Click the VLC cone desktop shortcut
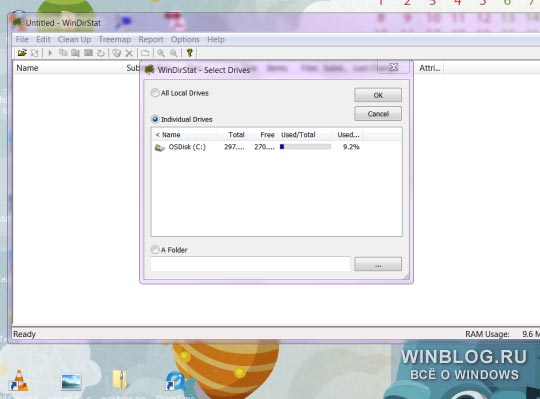The height and width of the screenshot is (399, 540). point(18,380)
